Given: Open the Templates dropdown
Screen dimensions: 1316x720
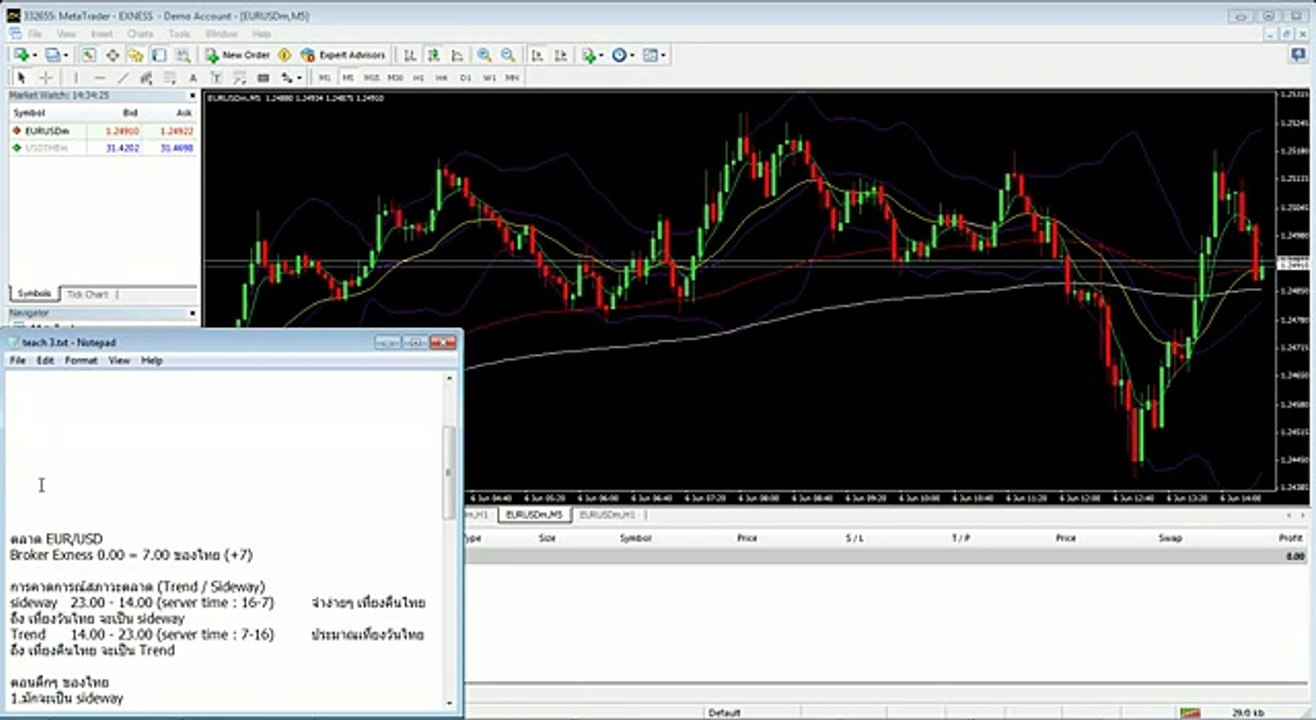Looking at the screenshot, I should [654, 55].
